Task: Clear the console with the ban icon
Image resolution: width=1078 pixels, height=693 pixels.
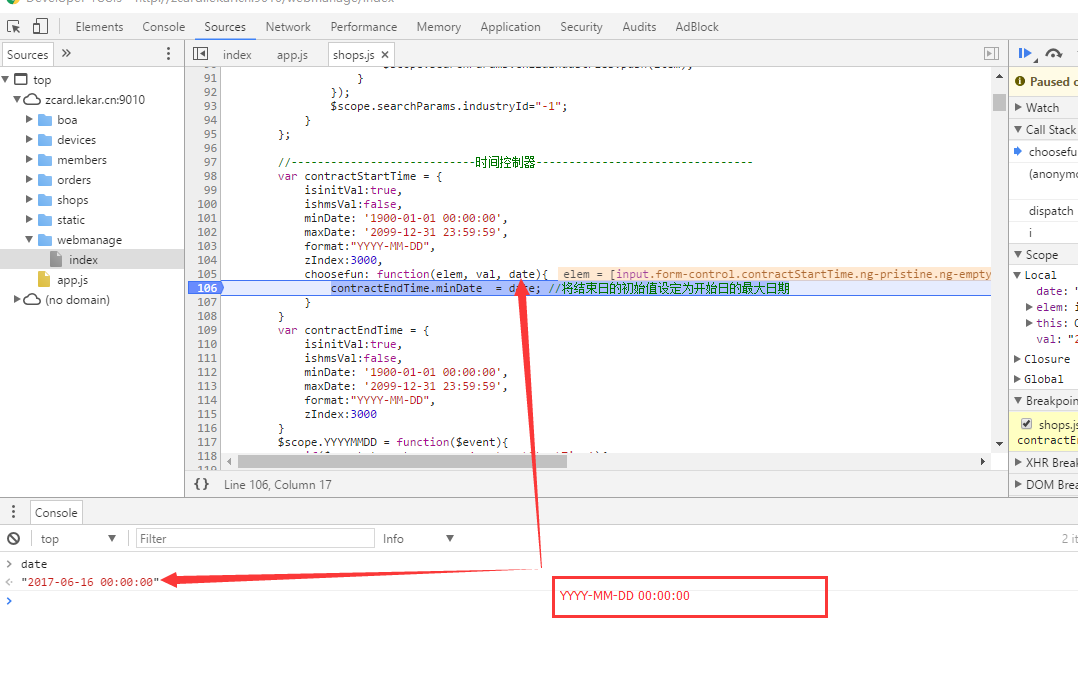Action: pyautogui.click(x=14, y=538)
